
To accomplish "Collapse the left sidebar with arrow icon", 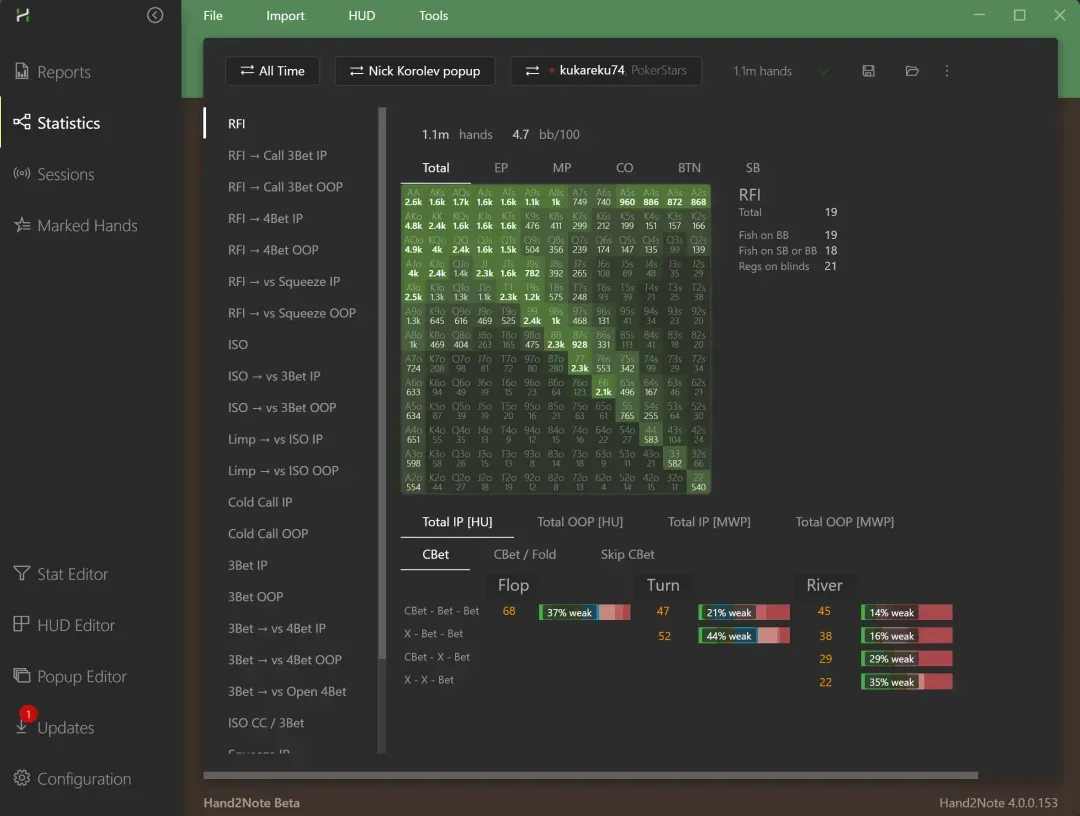I will tap(154, 15).
